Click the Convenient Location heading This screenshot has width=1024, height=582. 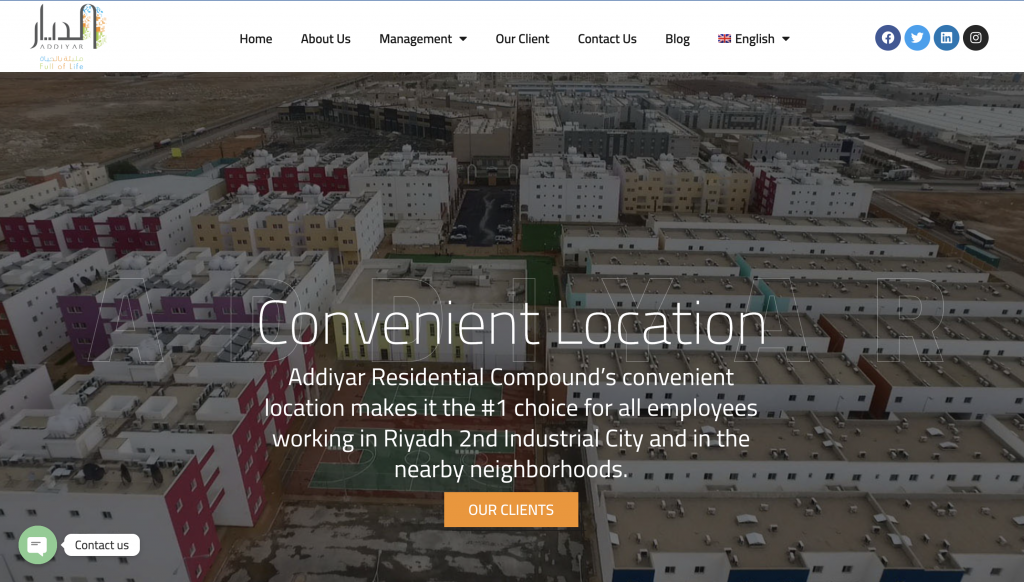pyautogui.click(x=511, y=323)
